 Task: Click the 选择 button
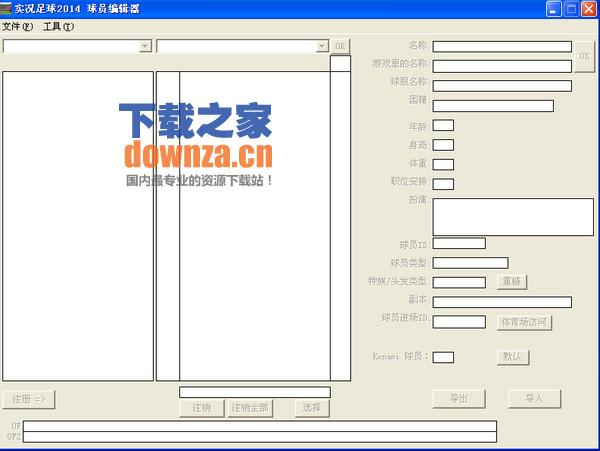tap(312, 407)
